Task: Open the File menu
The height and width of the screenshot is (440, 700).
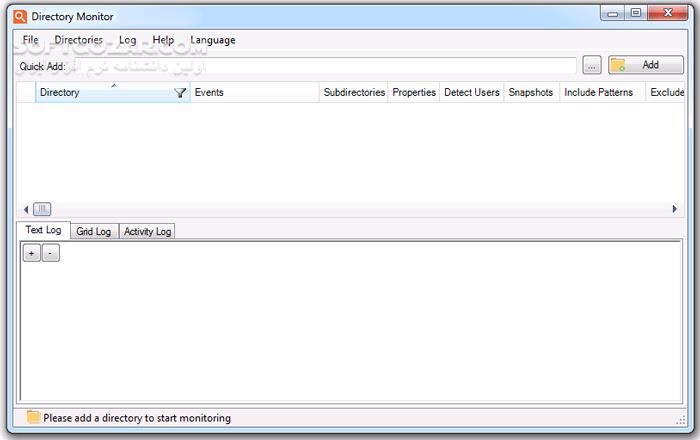Action: (30, 40)
